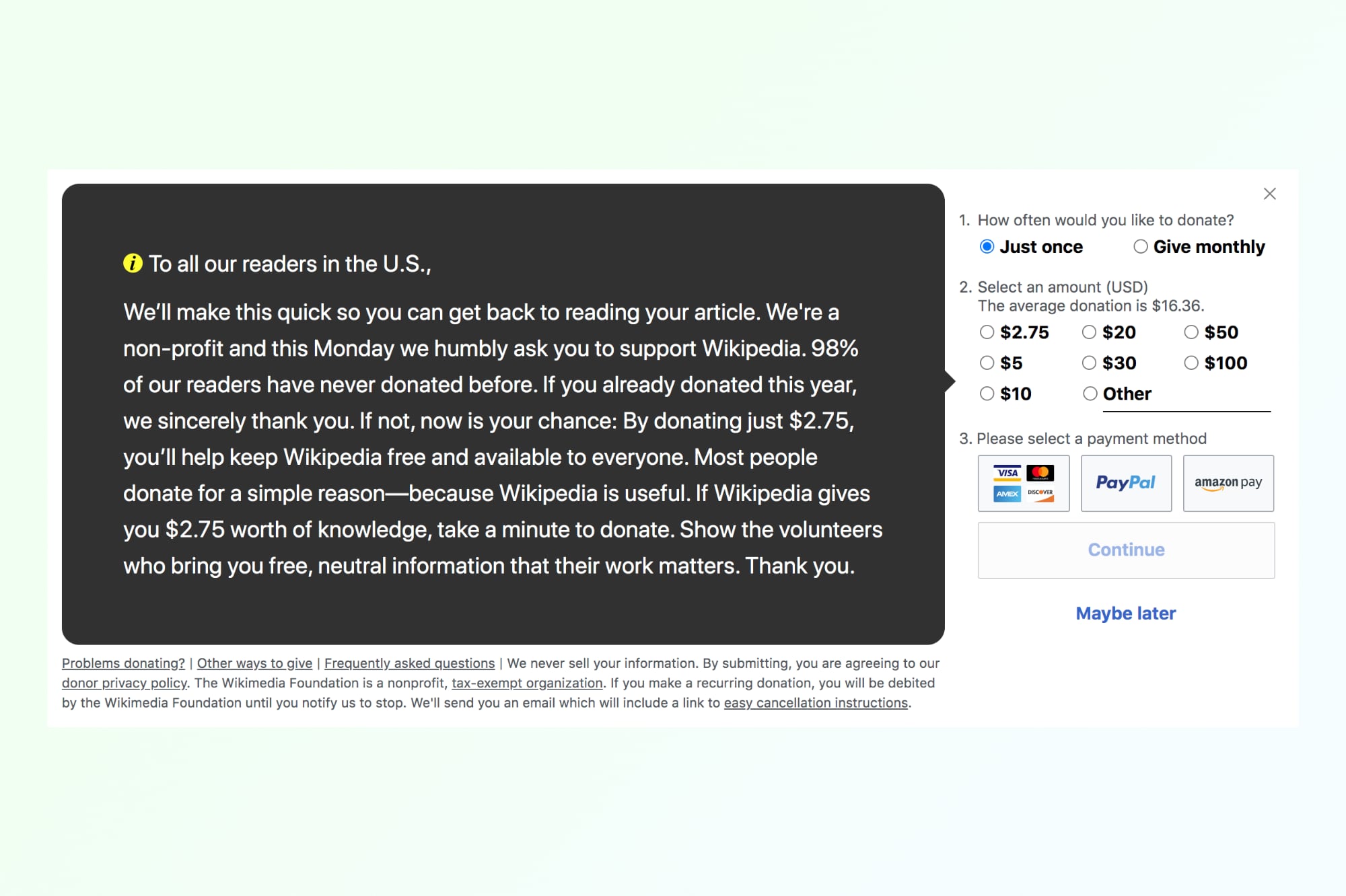The height and width of the screenshot is (896, 1346).
Task: Pick the $5 amount option
Action: click(x=987, y=363)
